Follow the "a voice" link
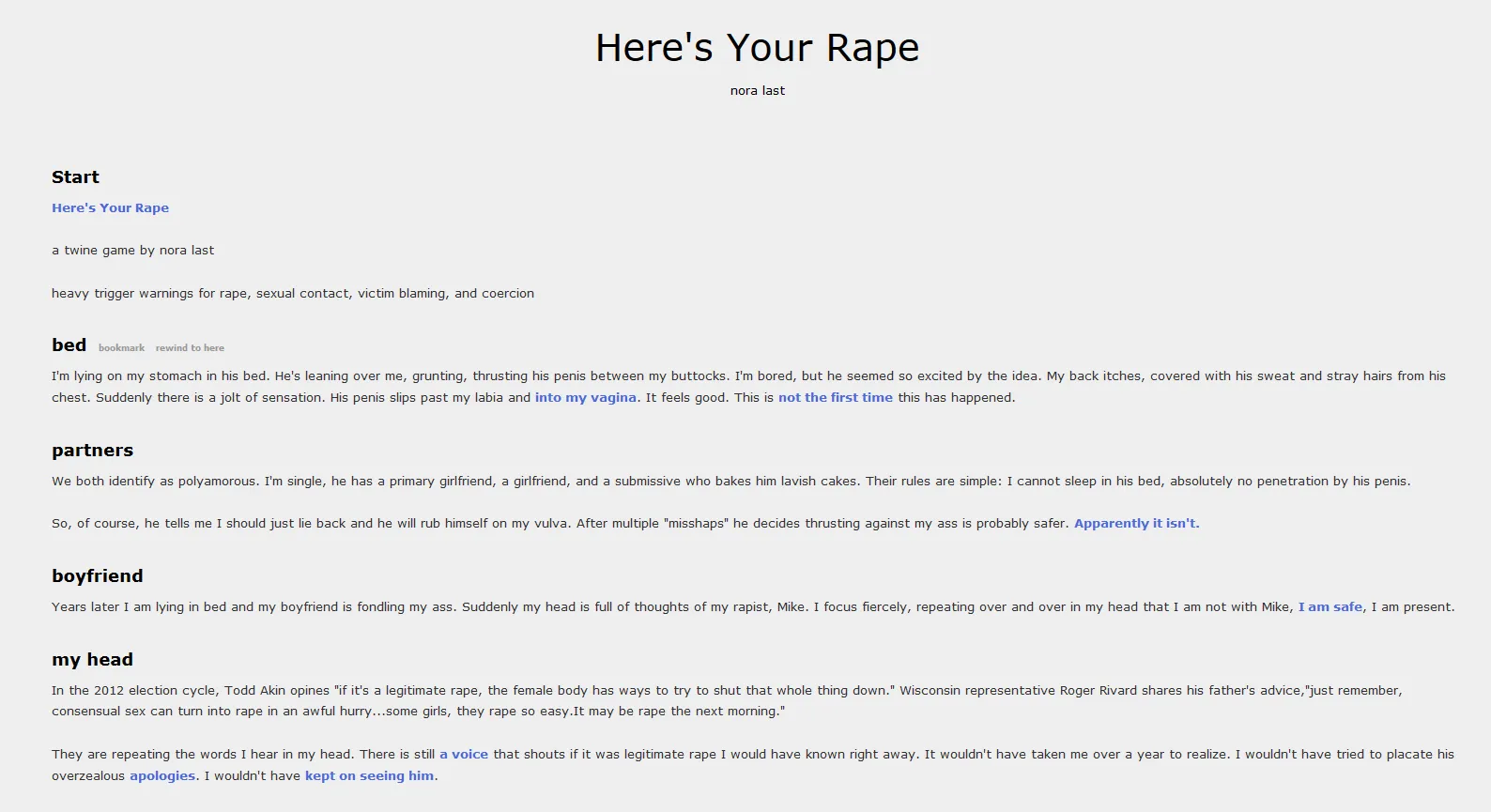Viewport: 1491px width, 812px height. point(464,755)
